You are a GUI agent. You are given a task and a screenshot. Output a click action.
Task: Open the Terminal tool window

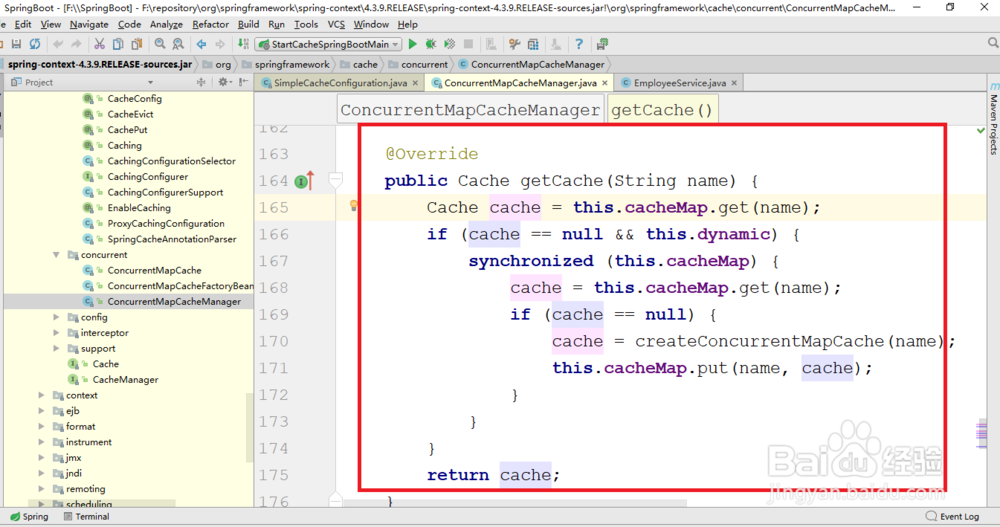[86, 517]
